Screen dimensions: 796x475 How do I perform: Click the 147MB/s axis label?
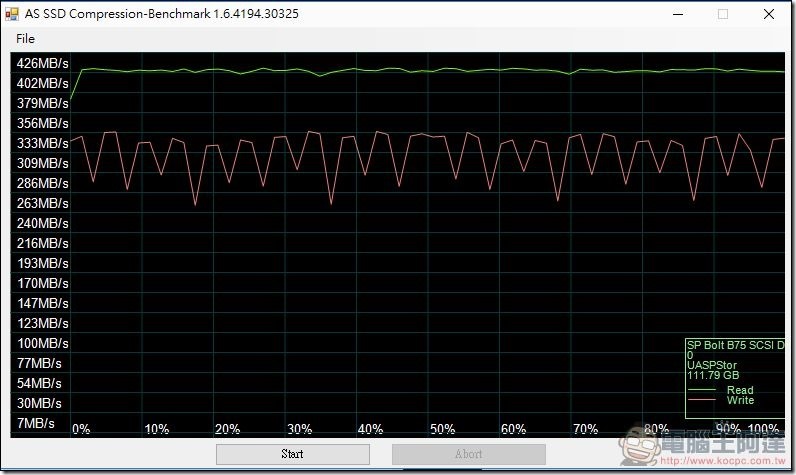(42, 303)
